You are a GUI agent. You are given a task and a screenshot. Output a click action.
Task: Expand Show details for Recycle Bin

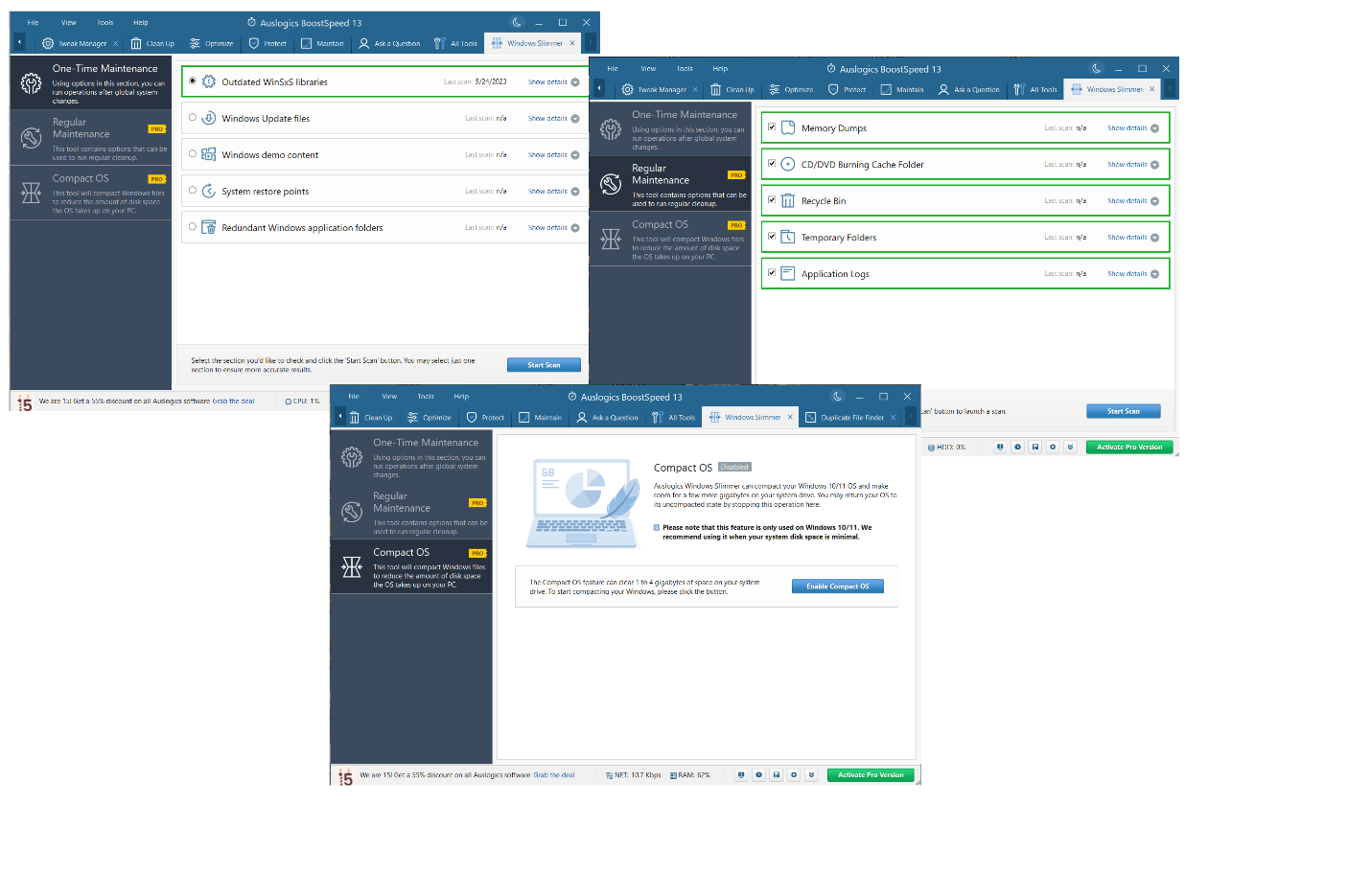point(1133,201)
